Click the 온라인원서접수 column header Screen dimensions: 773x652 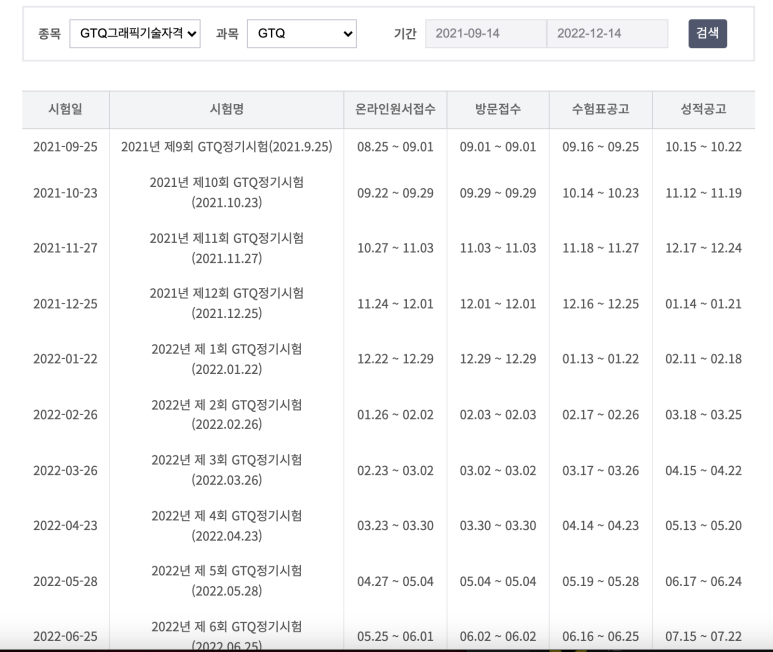coord(395,109)
